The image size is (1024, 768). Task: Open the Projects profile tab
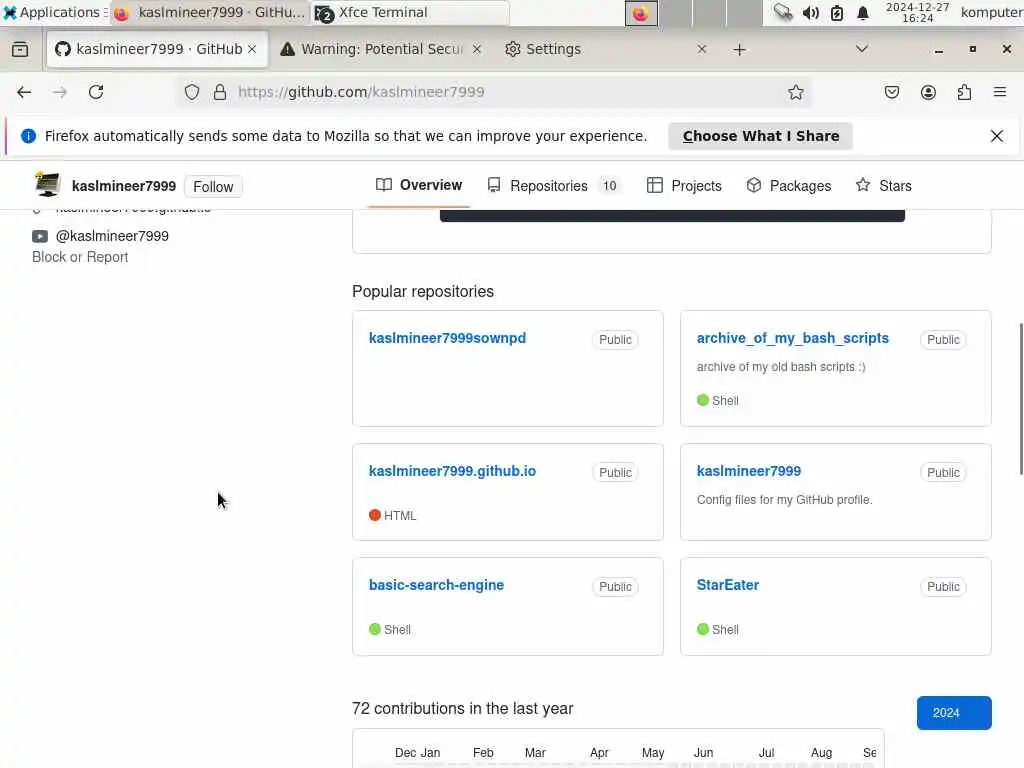(x=684, y=186)
